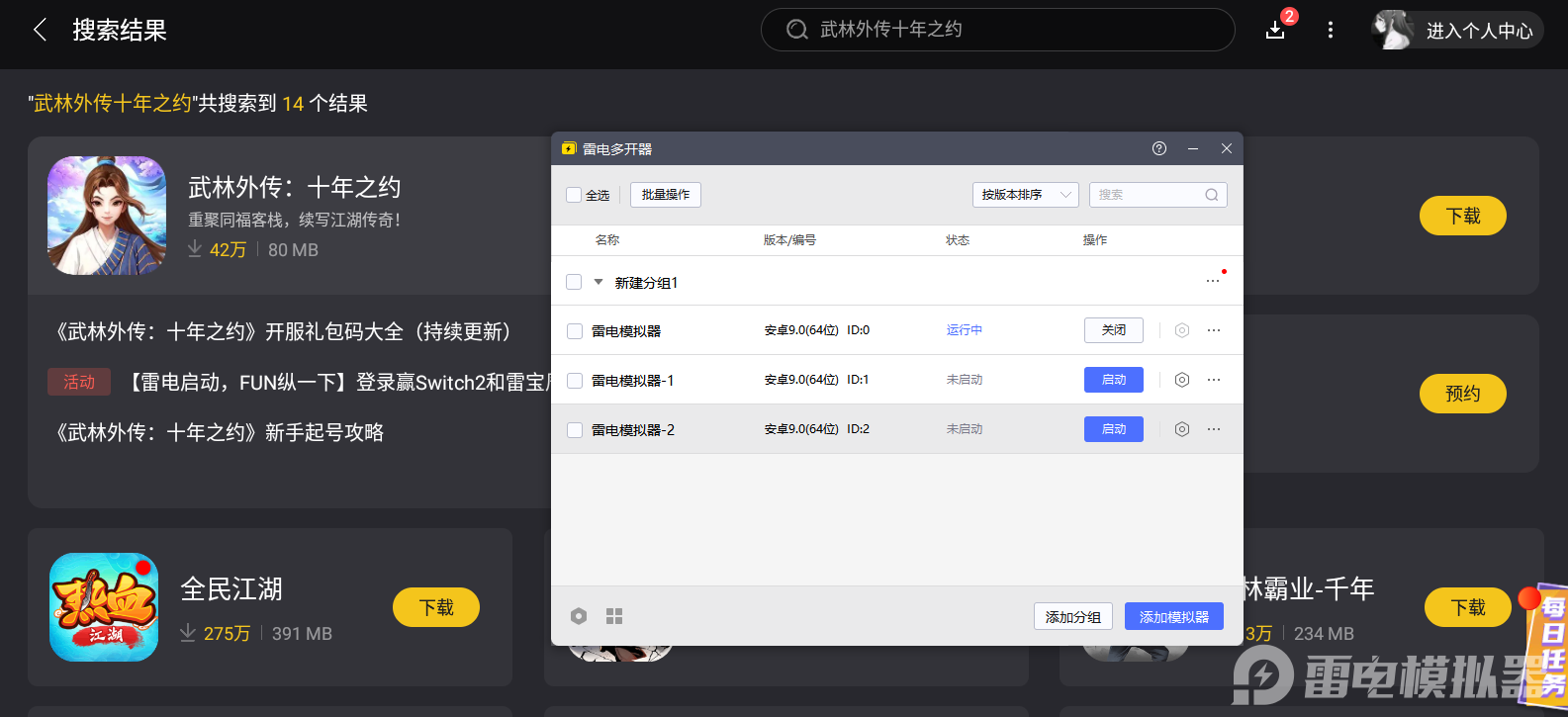Click the help icon in 雷电多开器 title bar
The image size is (1568, 717).
[1159, 148]
